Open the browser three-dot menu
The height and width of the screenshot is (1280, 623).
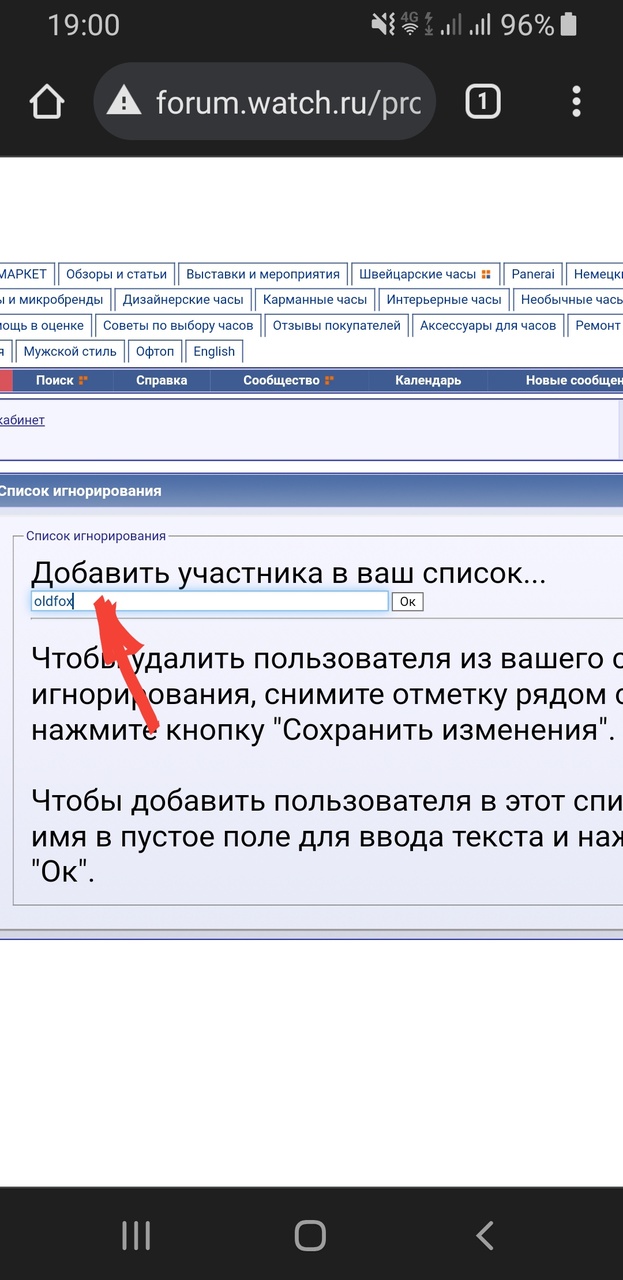pyautogui.click(x=576, y=101)
